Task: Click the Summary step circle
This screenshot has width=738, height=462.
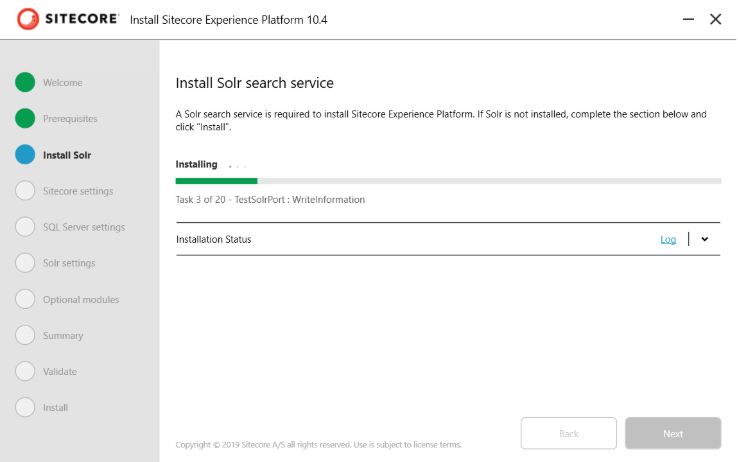Action: click(x=25, y=335)
